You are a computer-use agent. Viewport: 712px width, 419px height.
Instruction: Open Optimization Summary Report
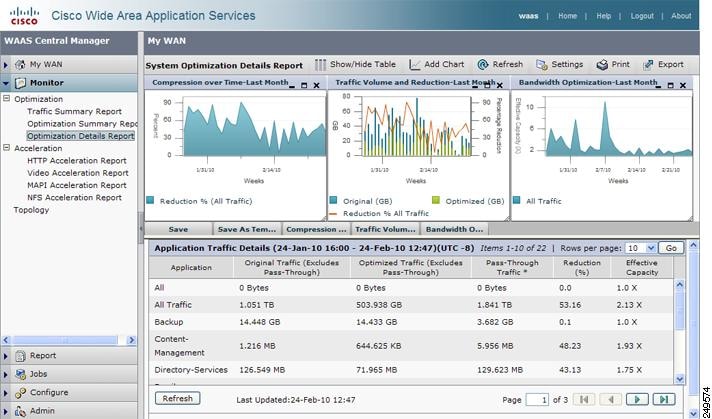pos(82,123)
